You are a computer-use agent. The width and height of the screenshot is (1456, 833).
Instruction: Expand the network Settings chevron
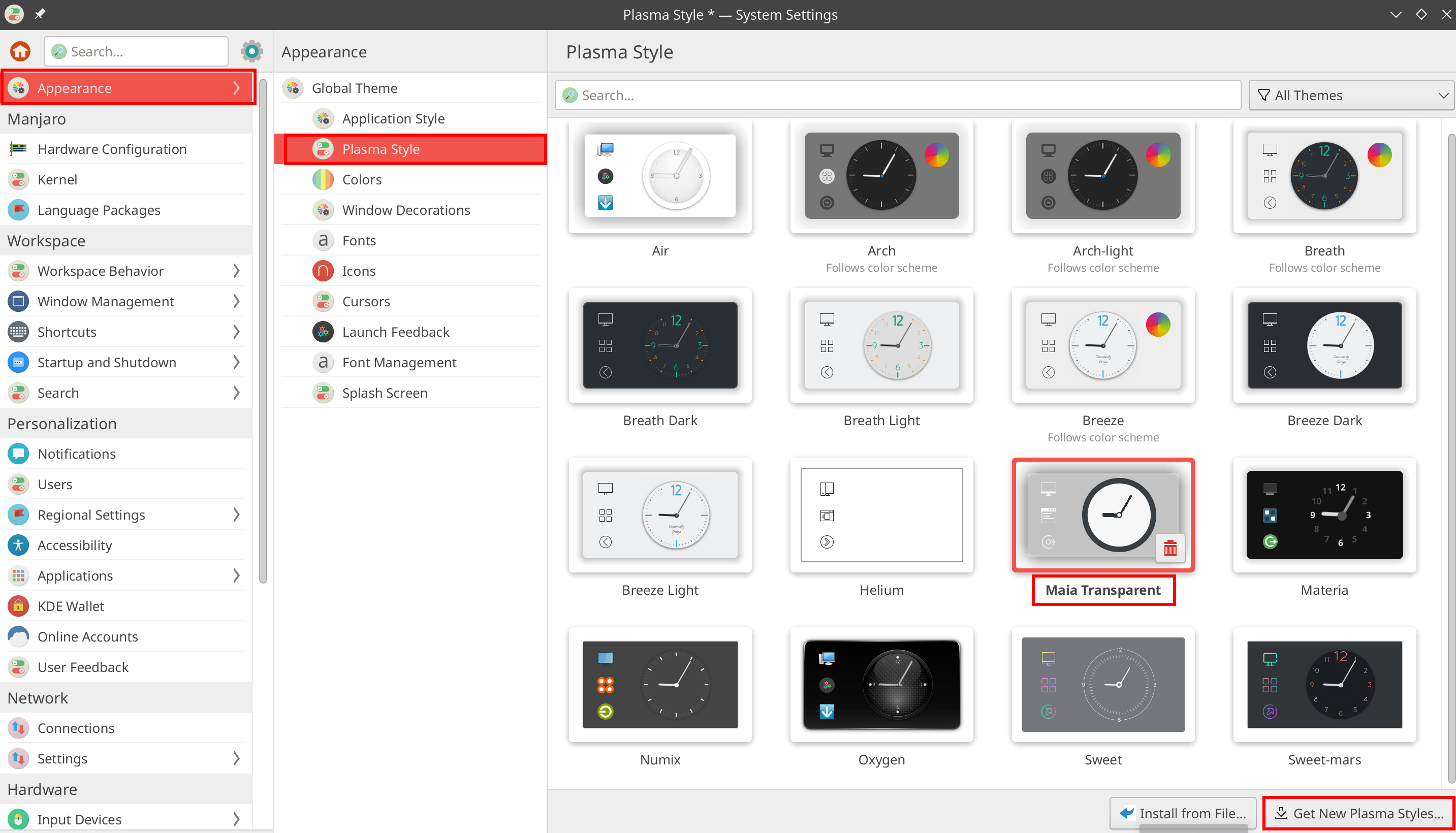click(x=236, y=759)
